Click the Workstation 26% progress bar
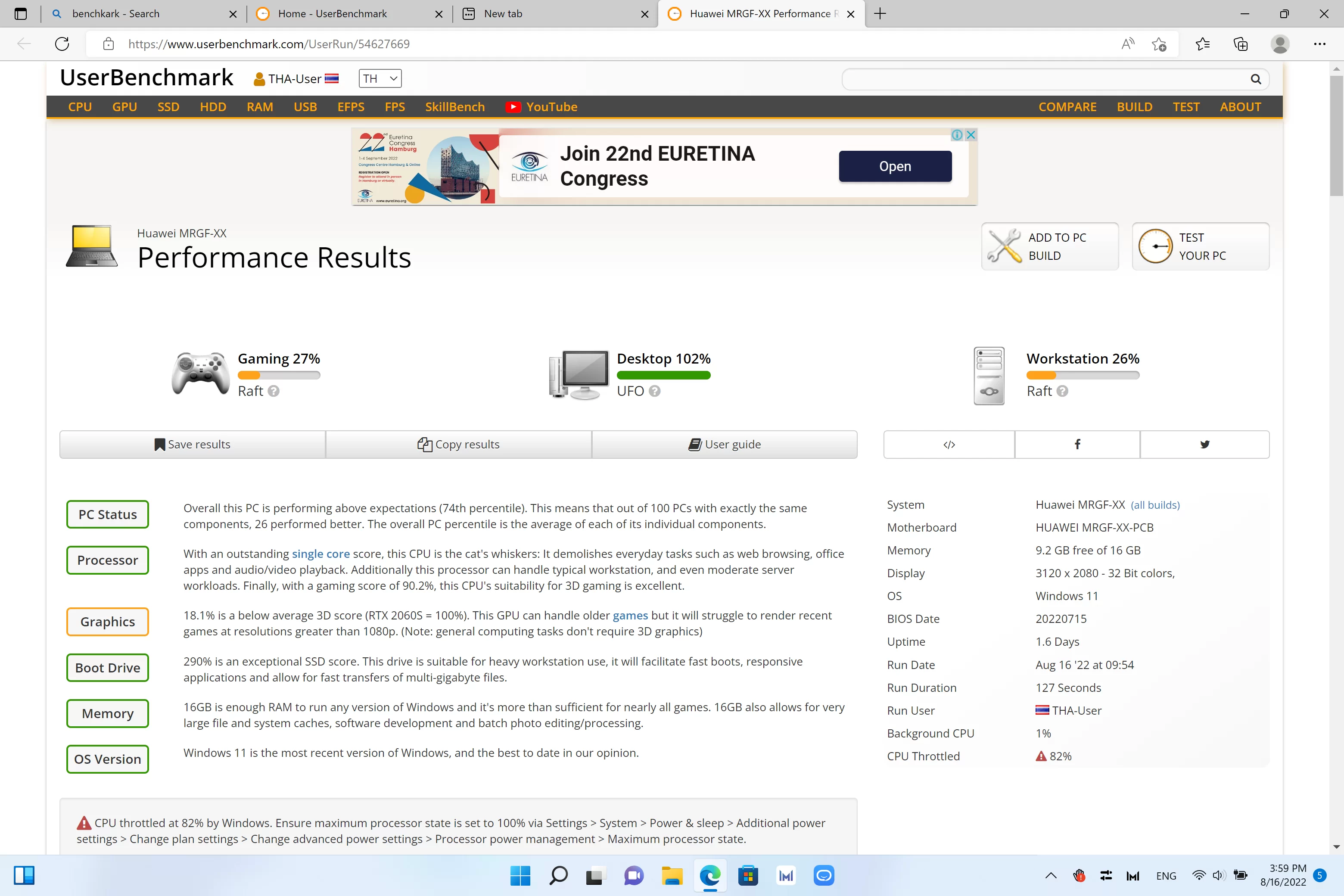The image size is (1344, 896). click(x=1083, y=376)
